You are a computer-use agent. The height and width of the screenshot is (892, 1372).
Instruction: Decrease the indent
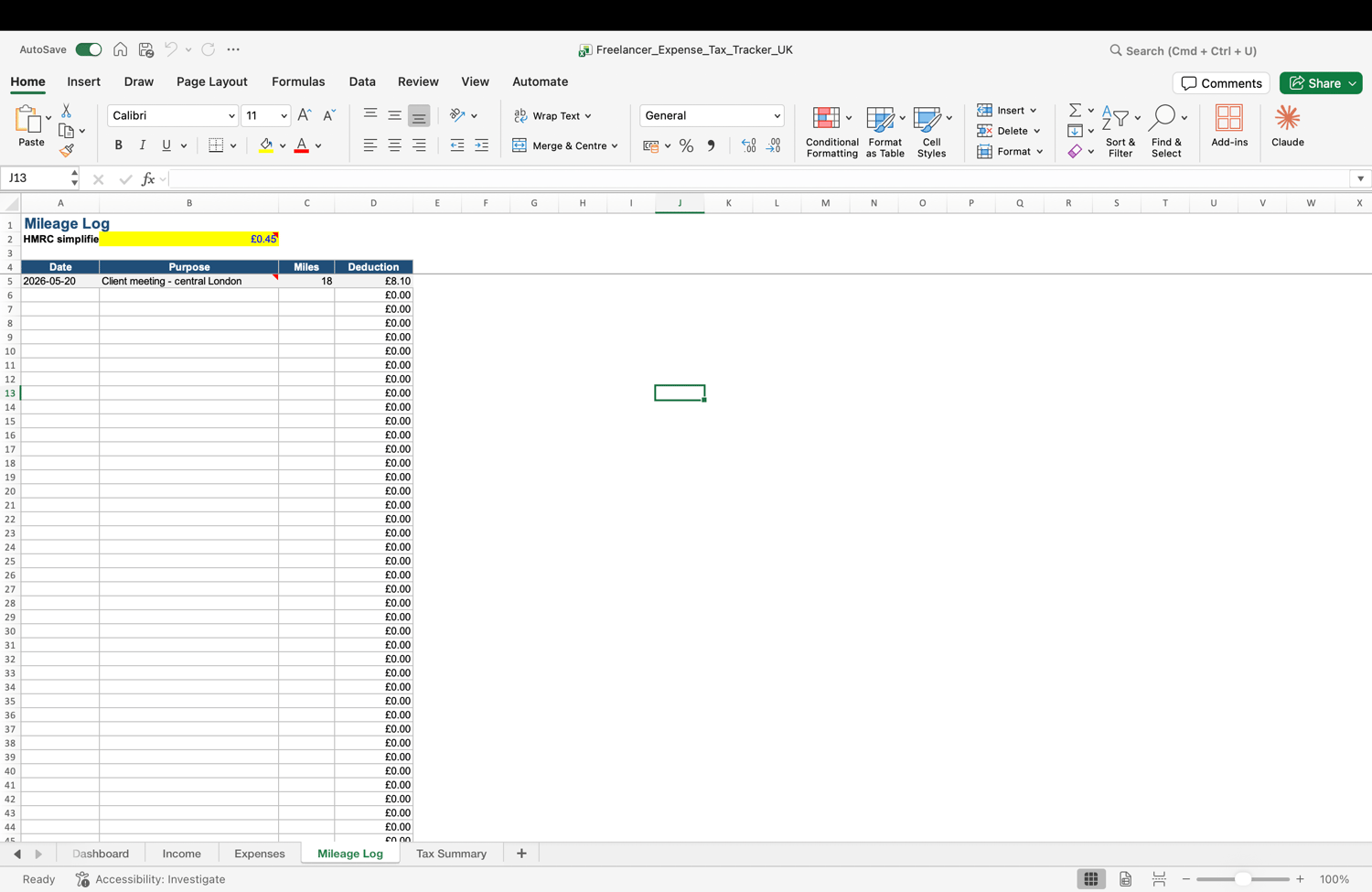click(457, 145)
